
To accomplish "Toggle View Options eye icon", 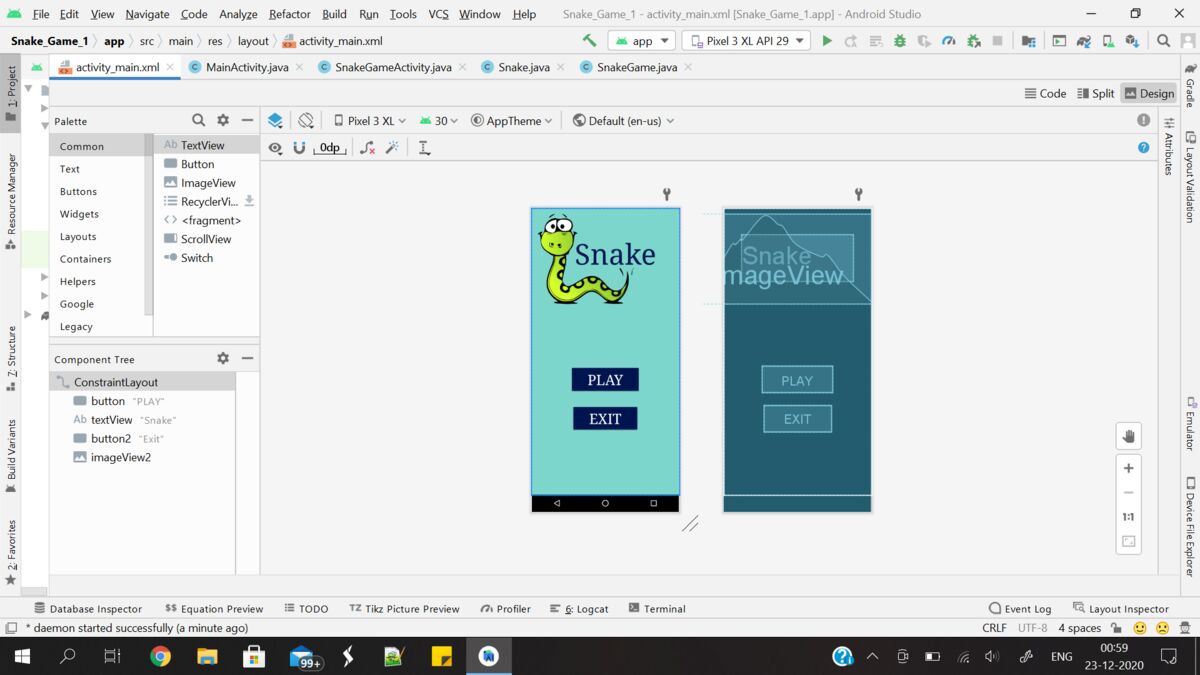I will point(275,147).
